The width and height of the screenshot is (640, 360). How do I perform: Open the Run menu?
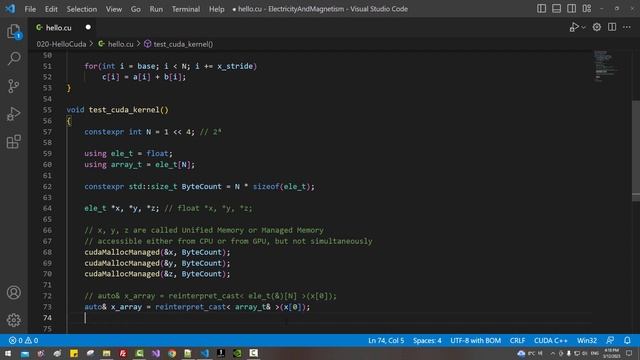(x=156, y=9)
